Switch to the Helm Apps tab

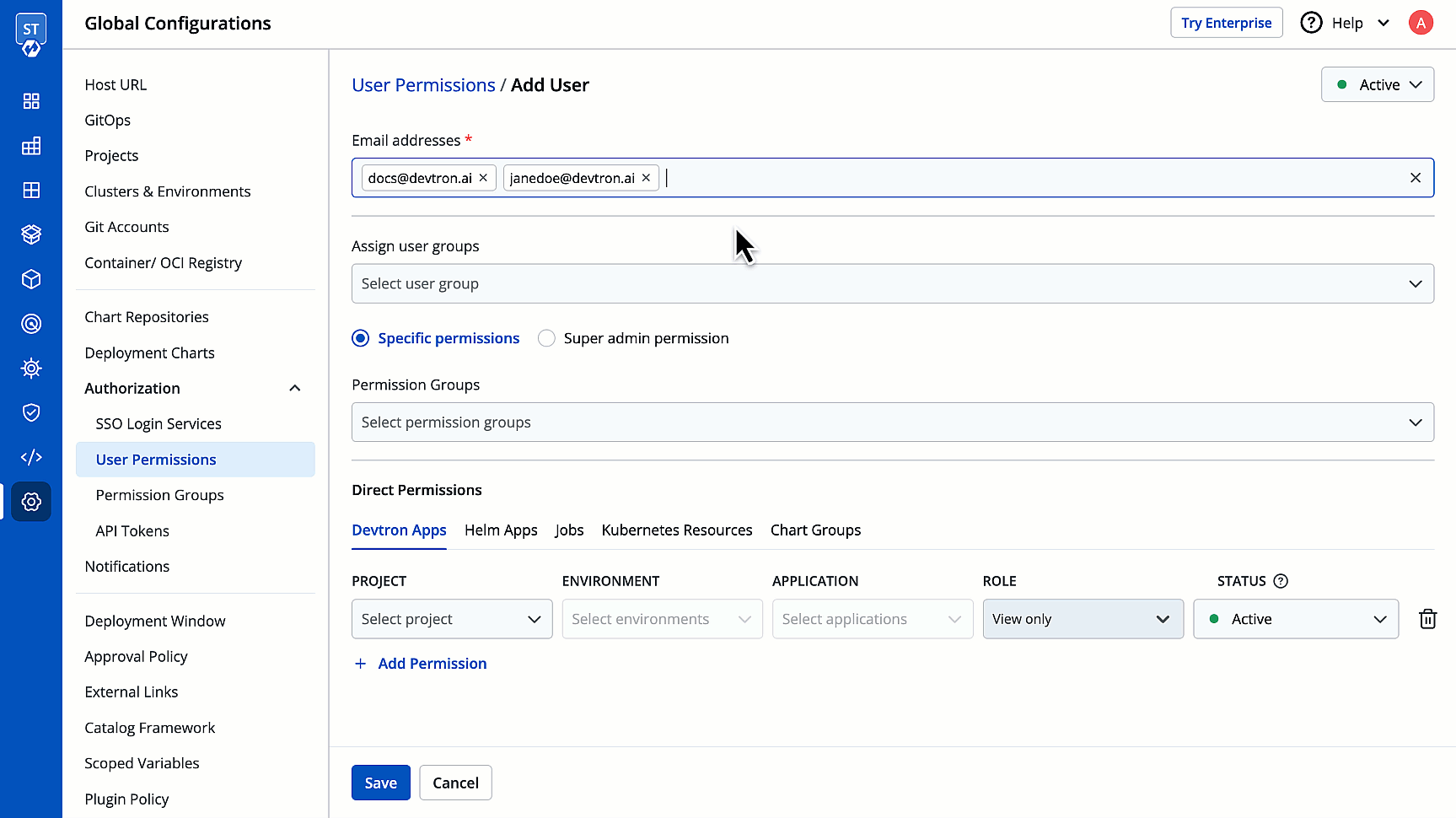click(x=501, y=530)
